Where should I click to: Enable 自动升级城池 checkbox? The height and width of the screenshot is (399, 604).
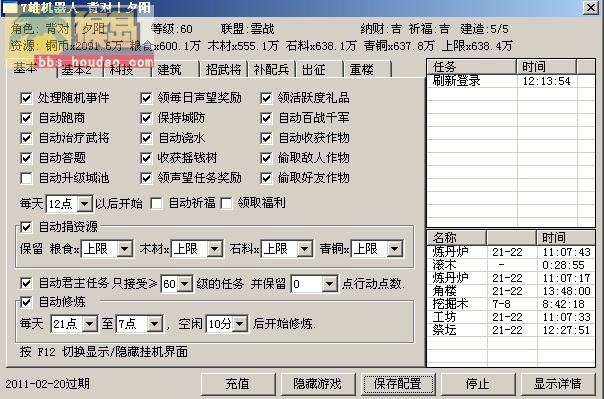26,178
